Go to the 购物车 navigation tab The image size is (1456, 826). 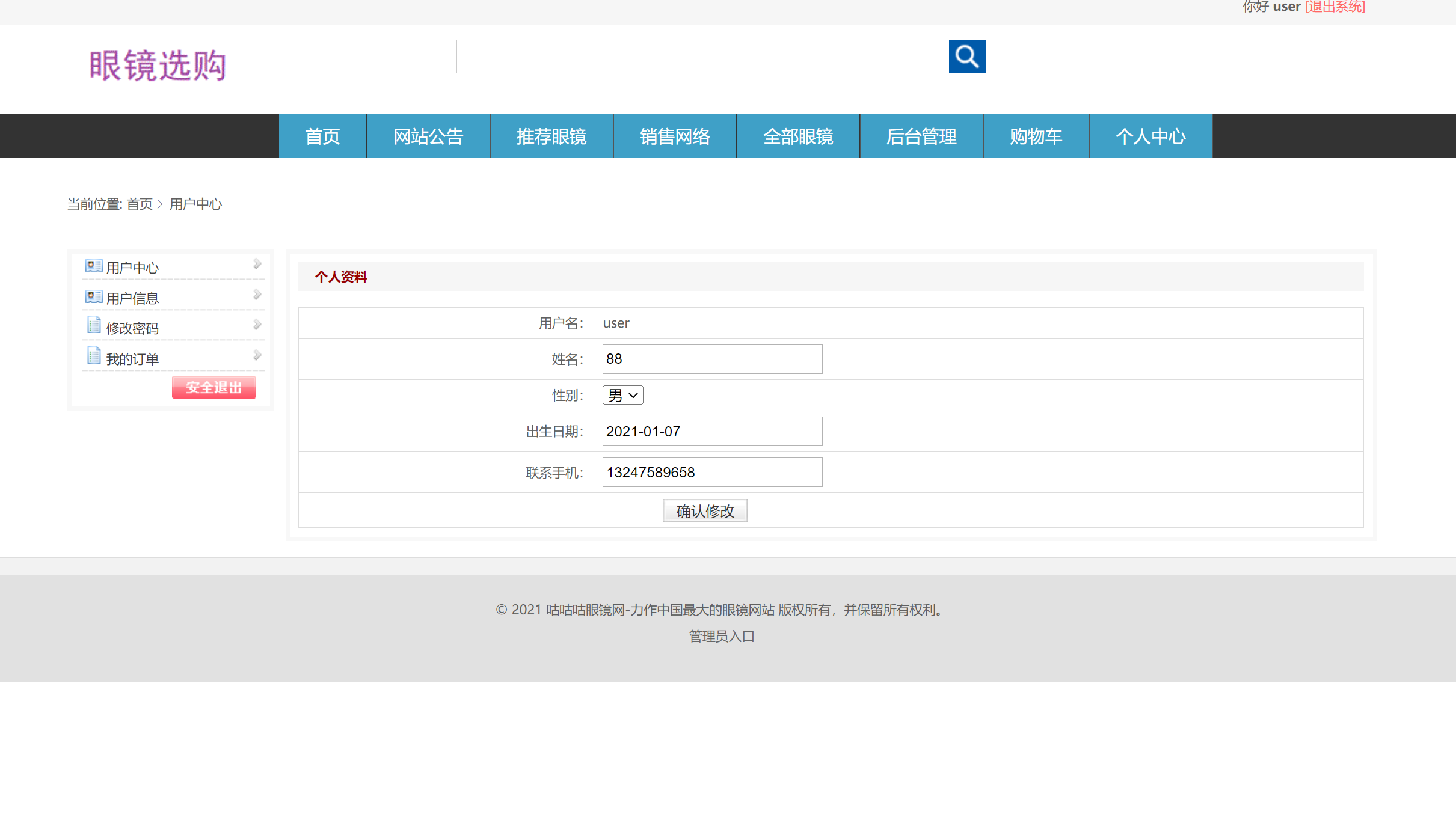tap(1036, 136)
